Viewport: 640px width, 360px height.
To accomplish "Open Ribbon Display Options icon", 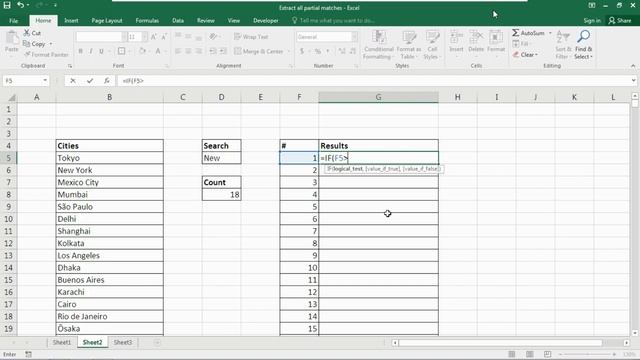I will [591, 5].
